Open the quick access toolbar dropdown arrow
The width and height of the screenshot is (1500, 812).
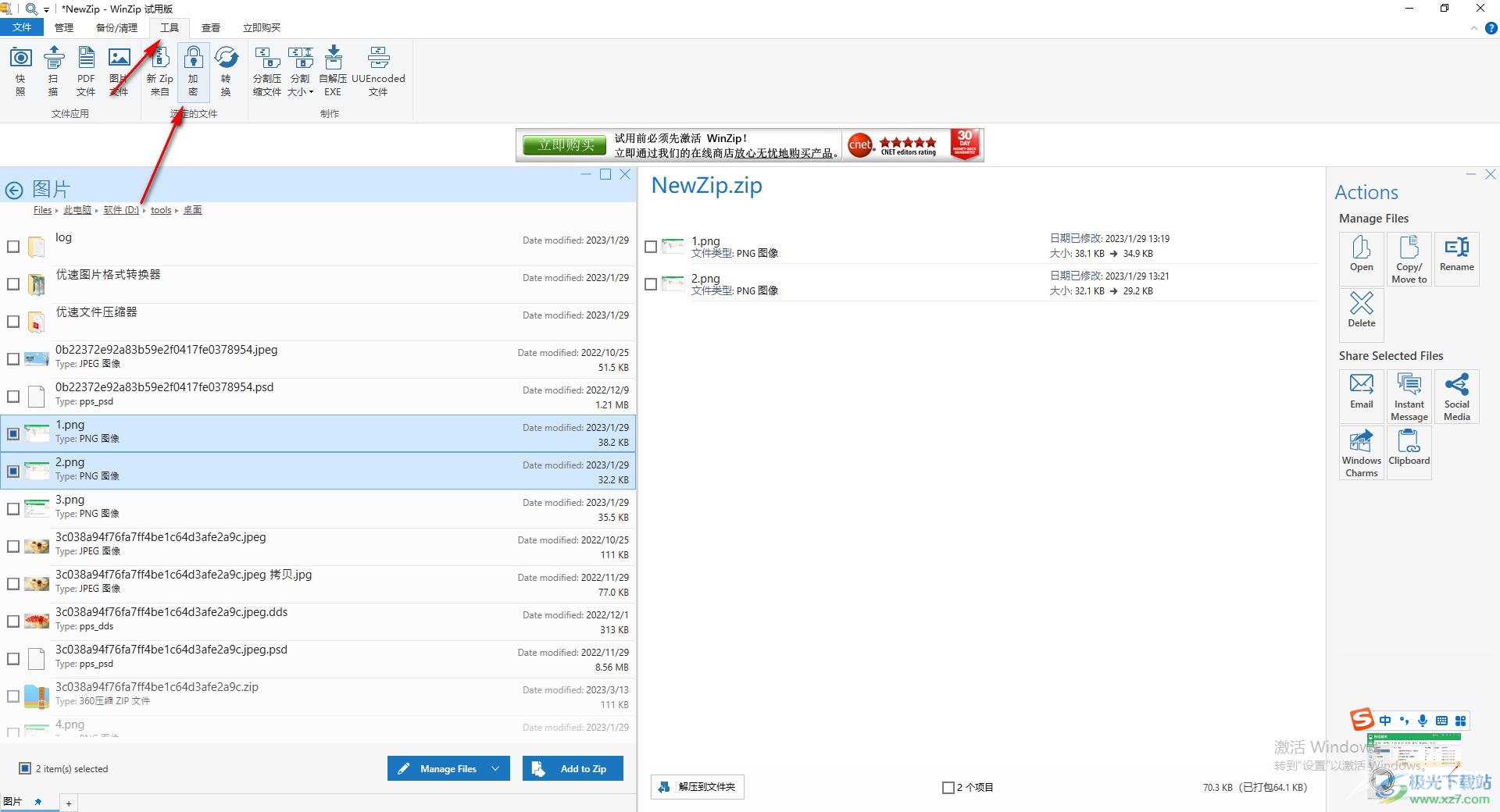tap(47, 9)
